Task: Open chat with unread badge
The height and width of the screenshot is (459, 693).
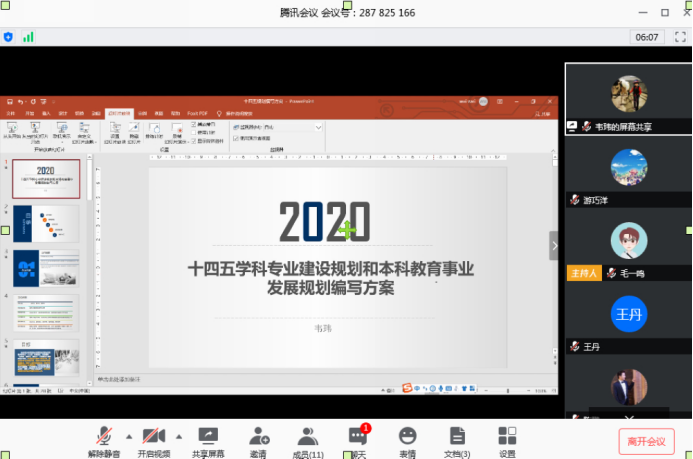Action: pos(358,436)
